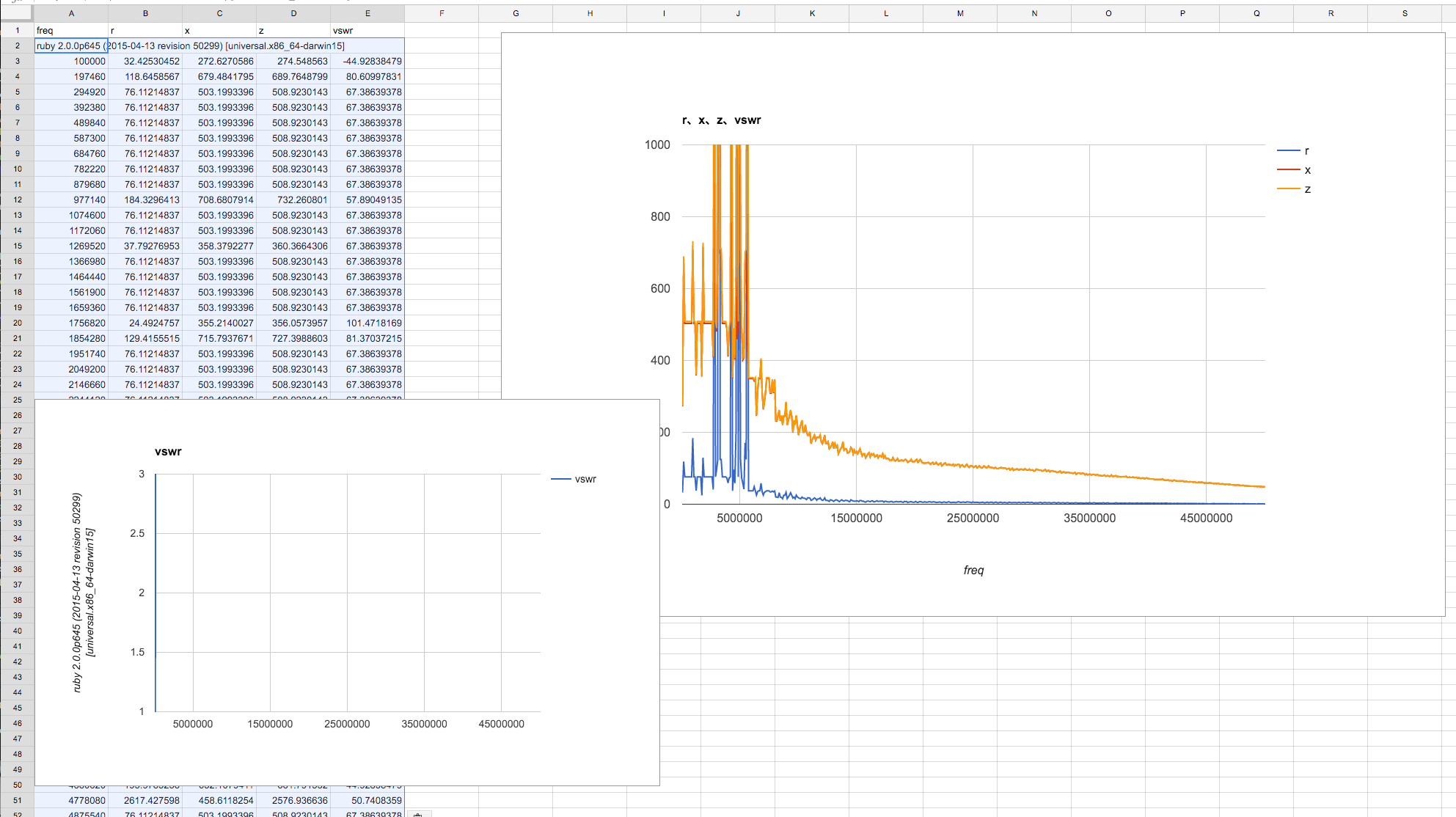Select row 12 header
Image resolution: width=1456 pixels, height=817 pixels.
click(17, 199)
